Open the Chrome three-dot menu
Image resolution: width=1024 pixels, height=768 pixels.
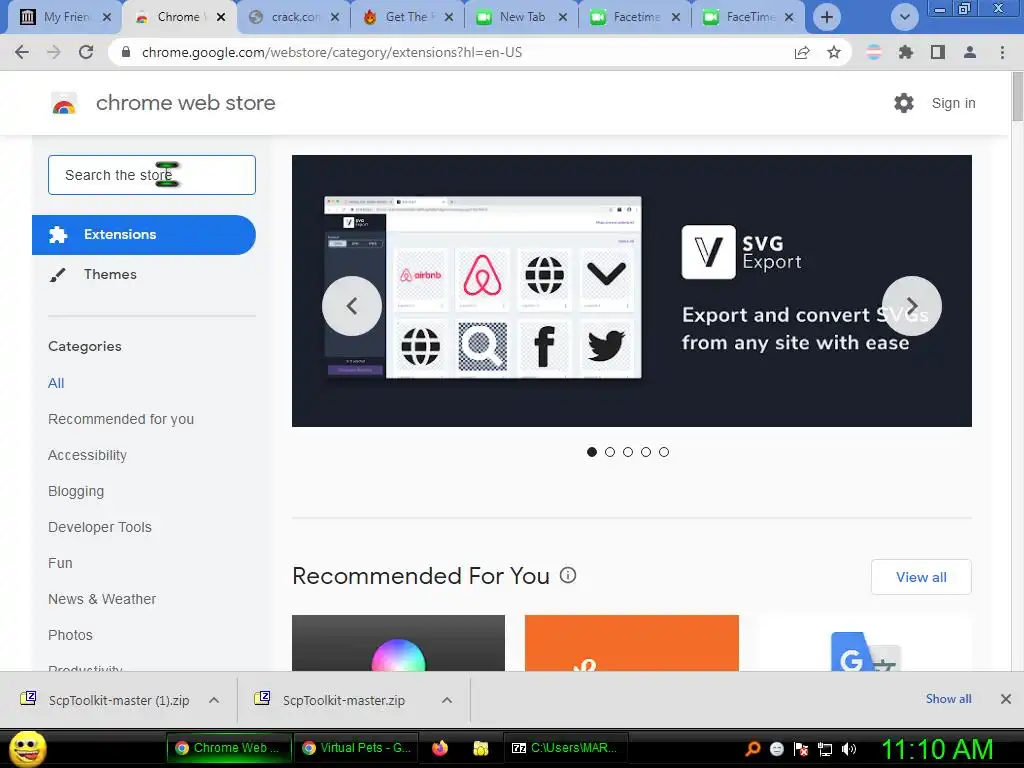pos(1002,52)
